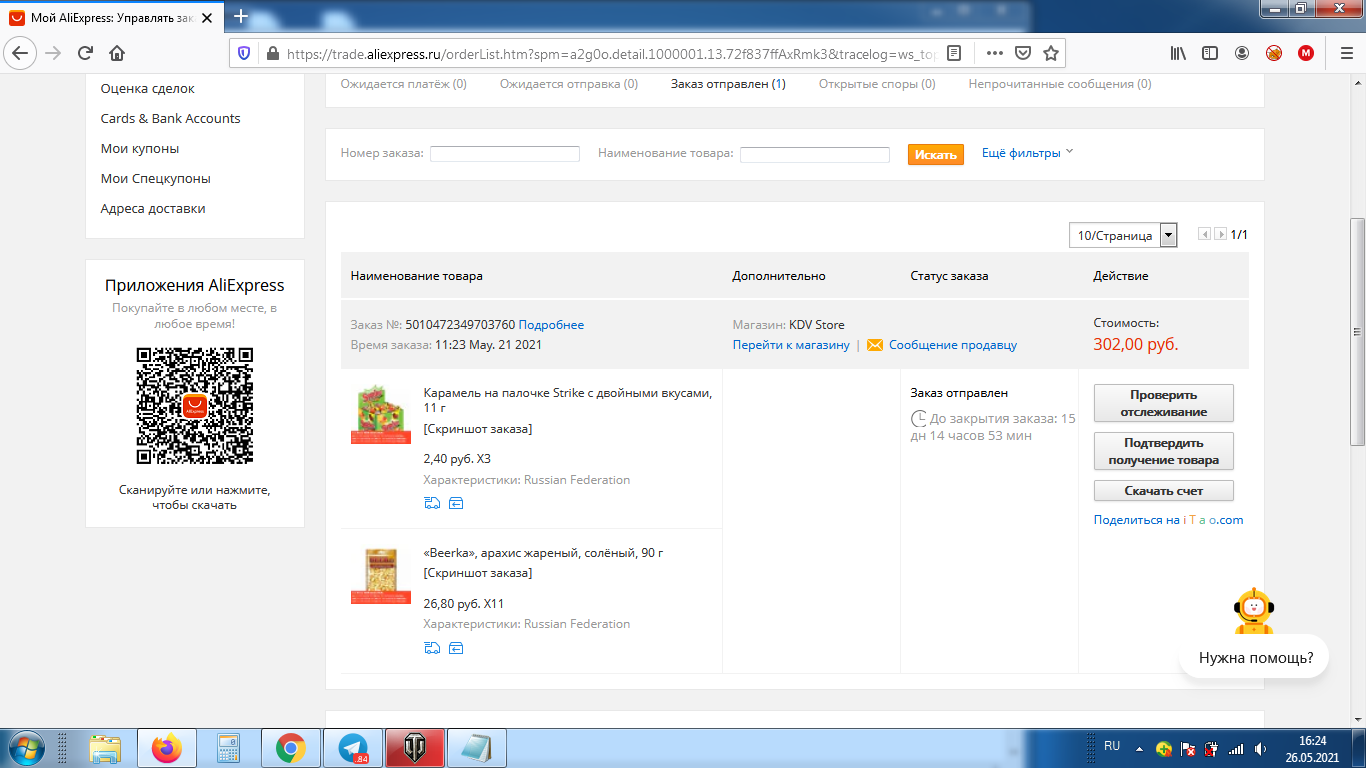The width and height of the screenshot is (1366, 768).
Task: Open the Windows Start button
Action: pos(26,747)
